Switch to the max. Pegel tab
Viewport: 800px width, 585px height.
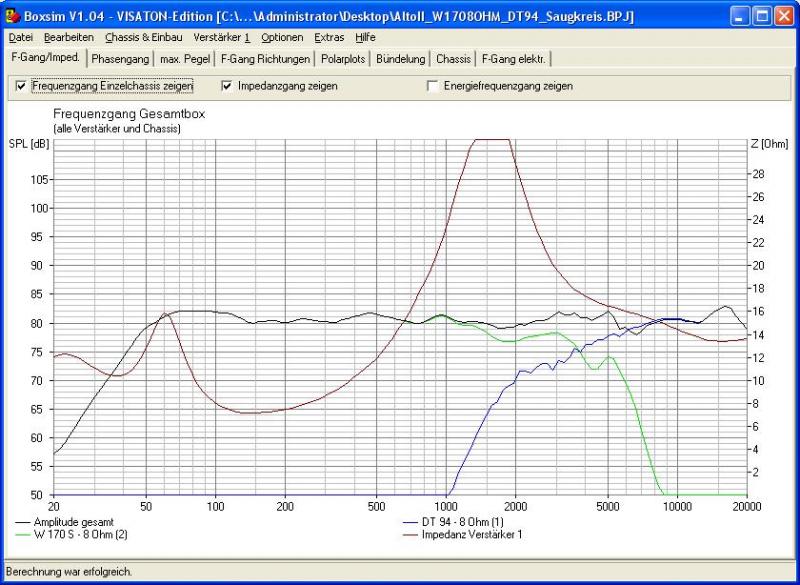point(185,59)
